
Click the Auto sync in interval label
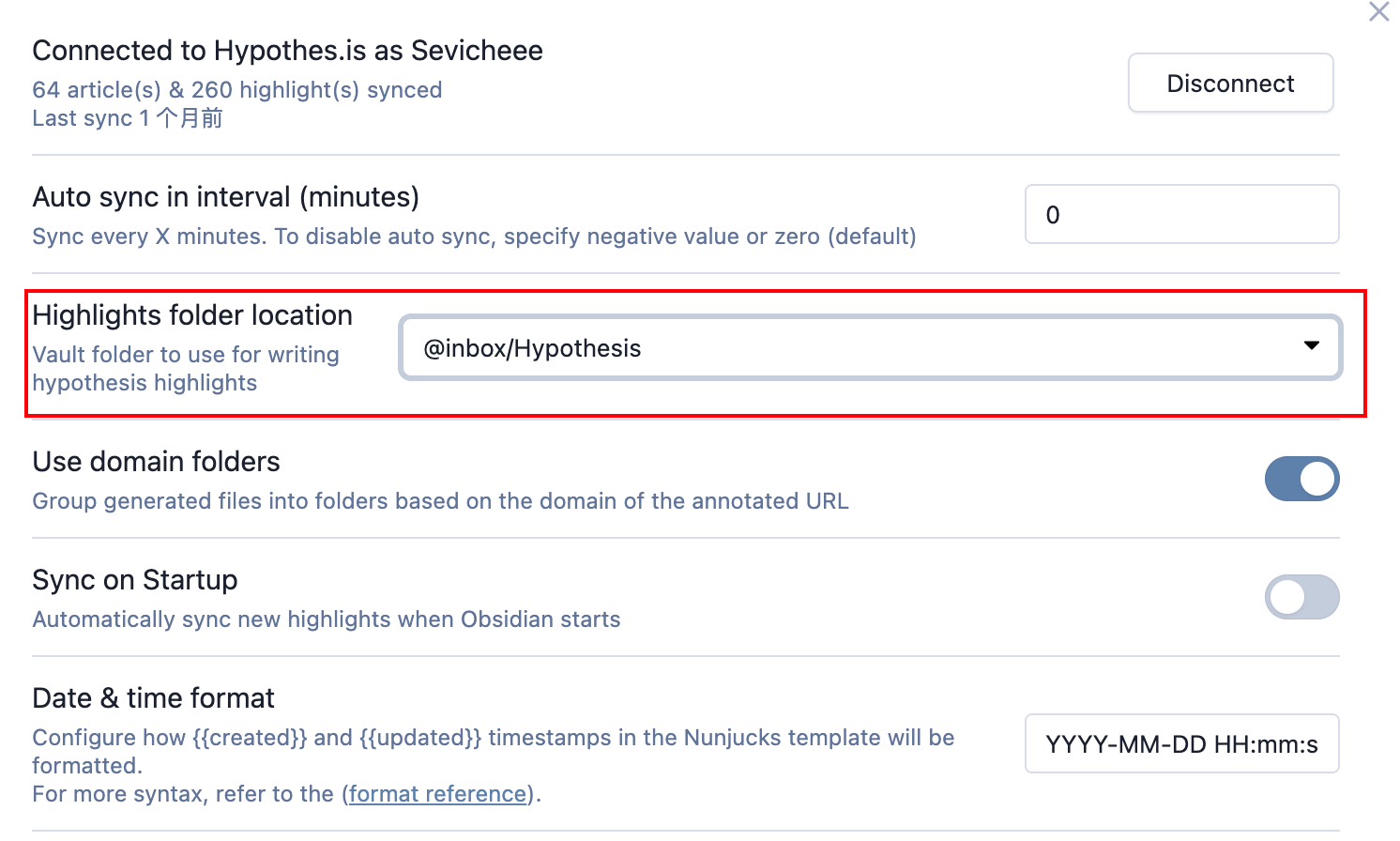pyautogui.click(x=225, y=197)
